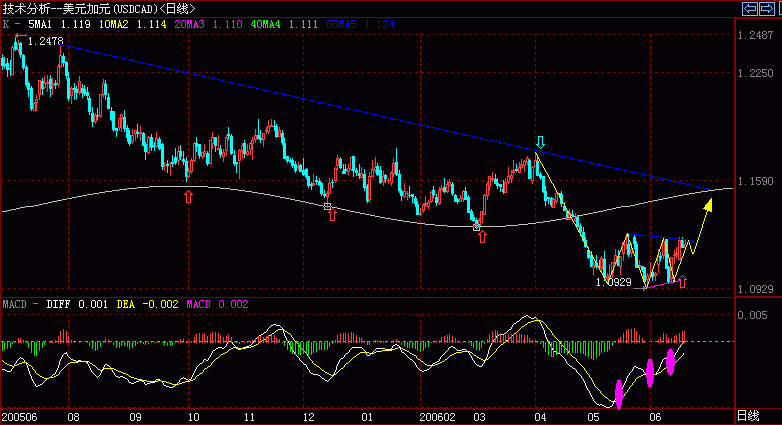Click the 03 month axis label
This screenshot has height=425, width=782.
479,417
